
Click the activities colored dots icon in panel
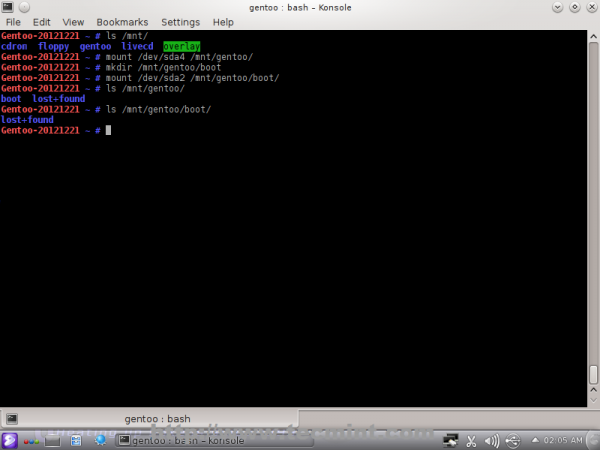point(34,440)
